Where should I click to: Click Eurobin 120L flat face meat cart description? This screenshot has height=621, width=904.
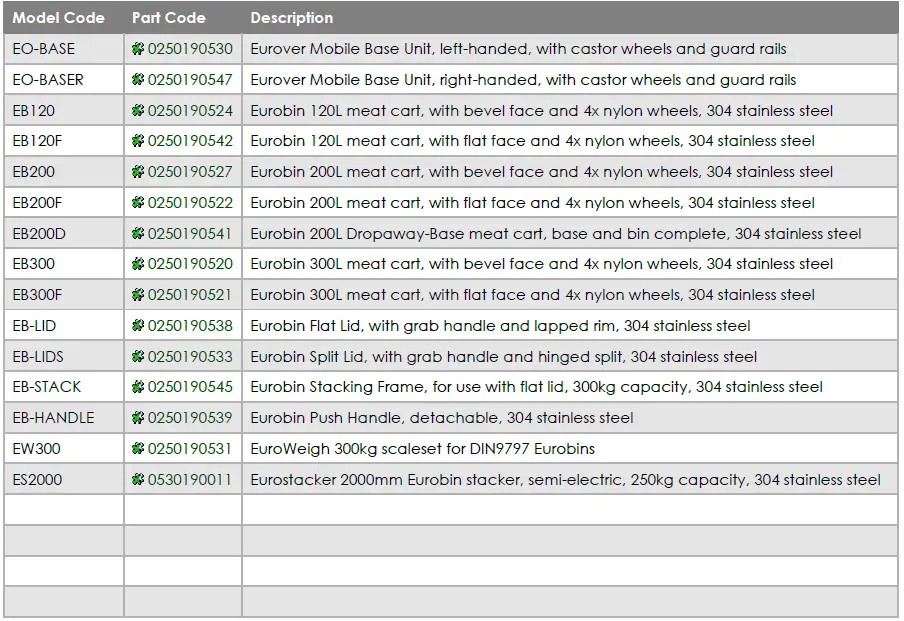click(532, 141)
